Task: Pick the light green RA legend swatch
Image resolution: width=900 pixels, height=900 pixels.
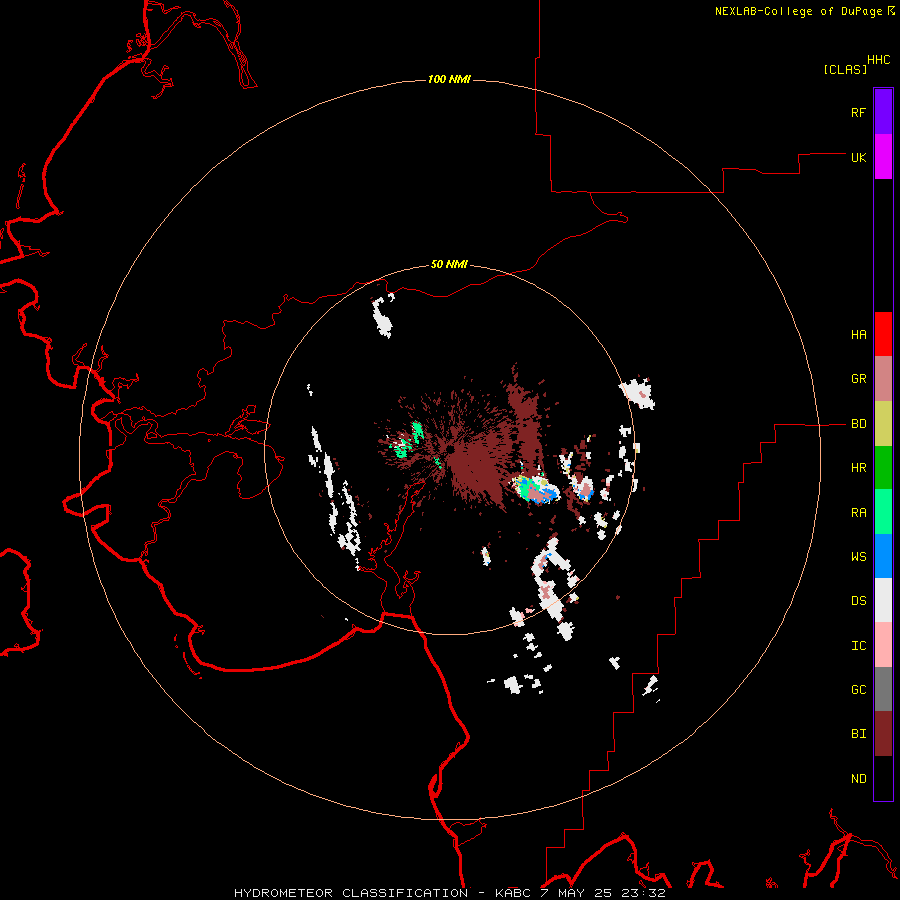Action: (x=883, y=512)
